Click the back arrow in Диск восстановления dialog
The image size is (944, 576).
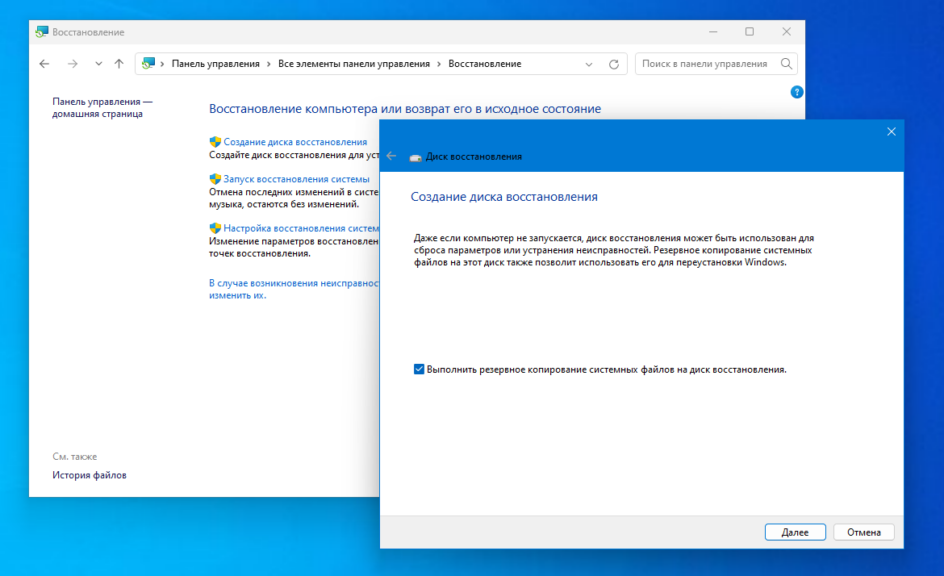(x=392, y=156)
